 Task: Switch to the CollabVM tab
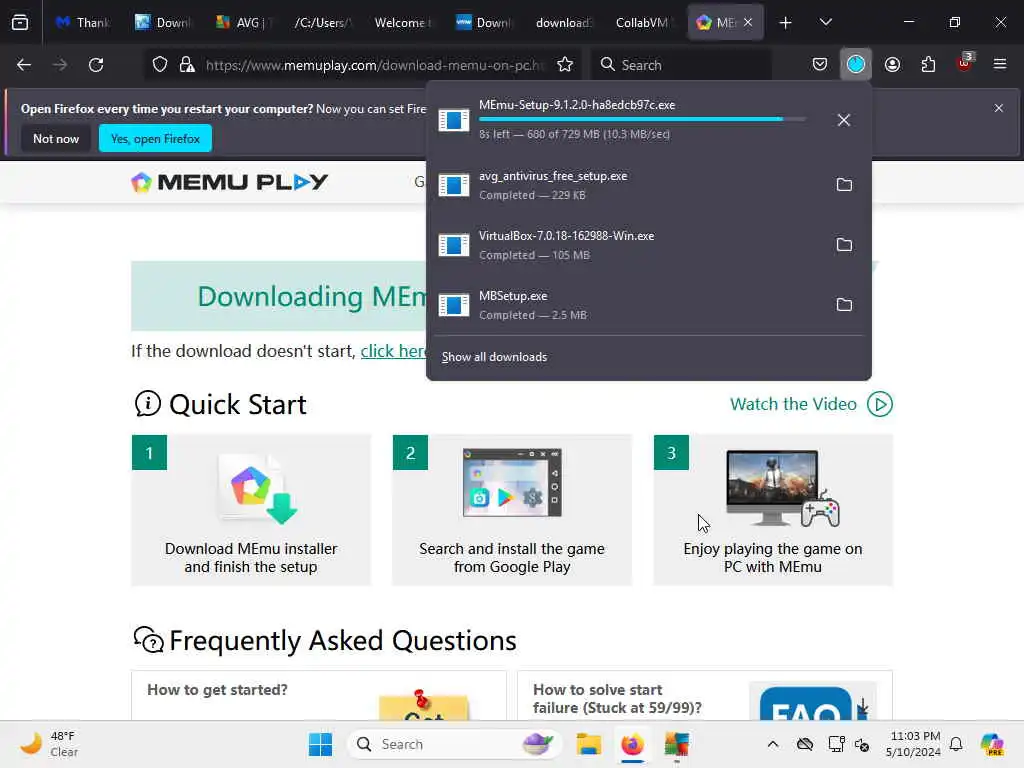645,23
